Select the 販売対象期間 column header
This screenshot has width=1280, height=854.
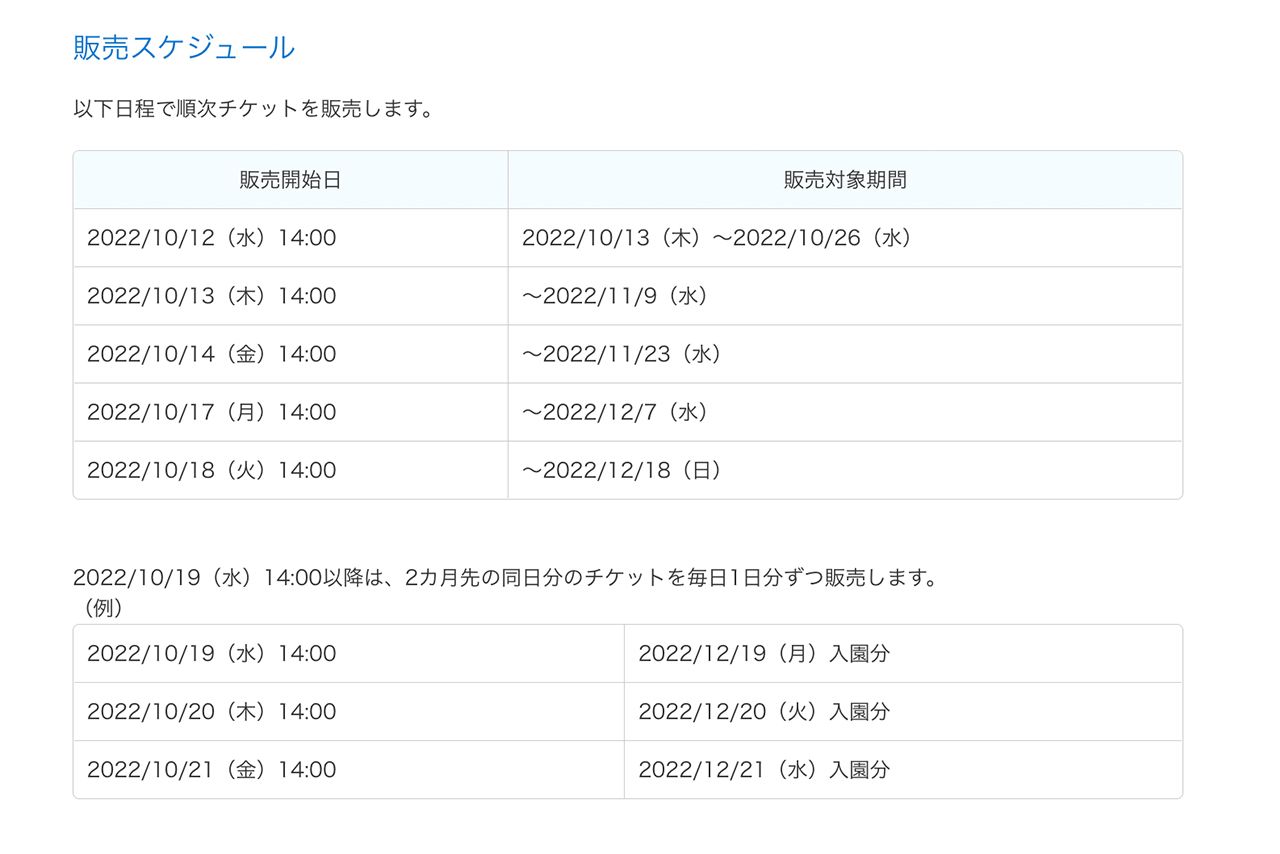(x=845, y=180)
